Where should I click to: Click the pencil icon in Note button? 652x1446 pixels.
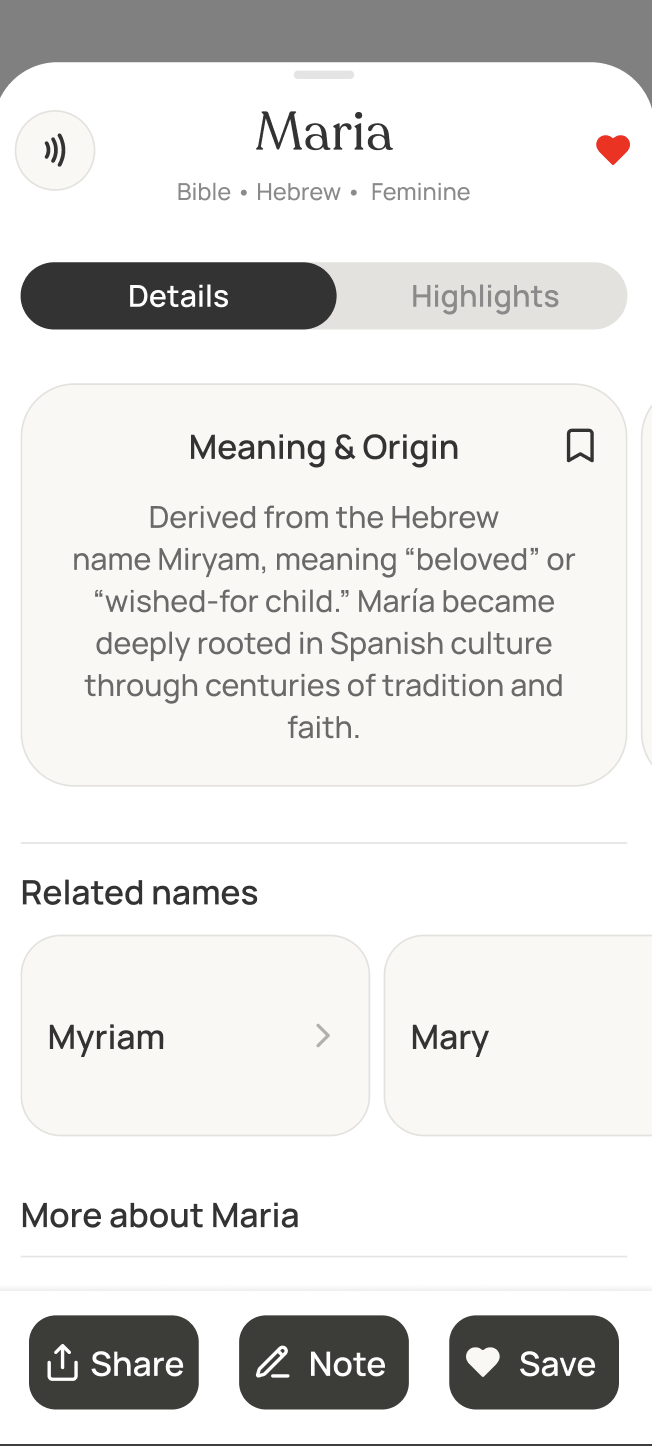click(273, 1363)
